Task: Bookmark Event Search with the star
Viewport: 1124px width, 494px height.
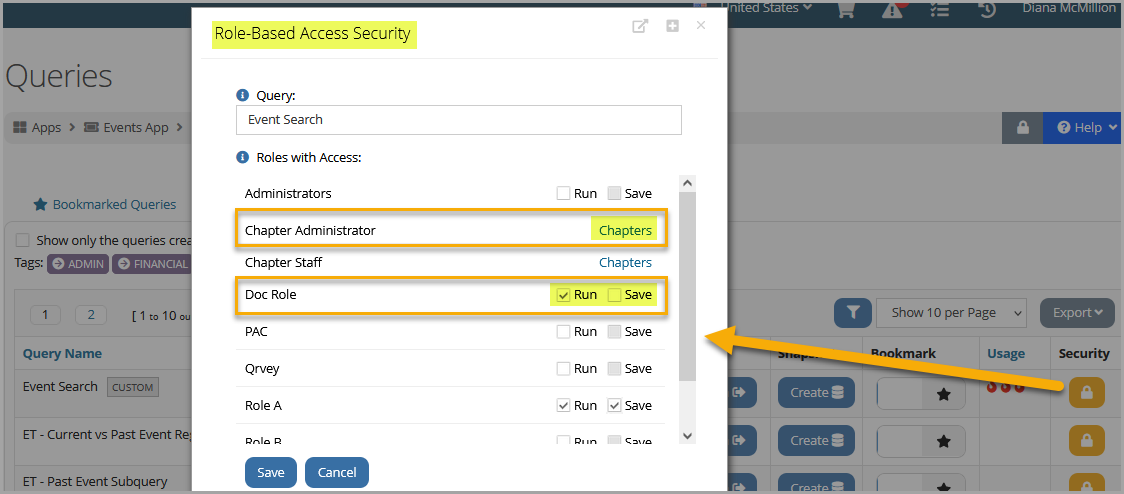Action: click(943, 393)
